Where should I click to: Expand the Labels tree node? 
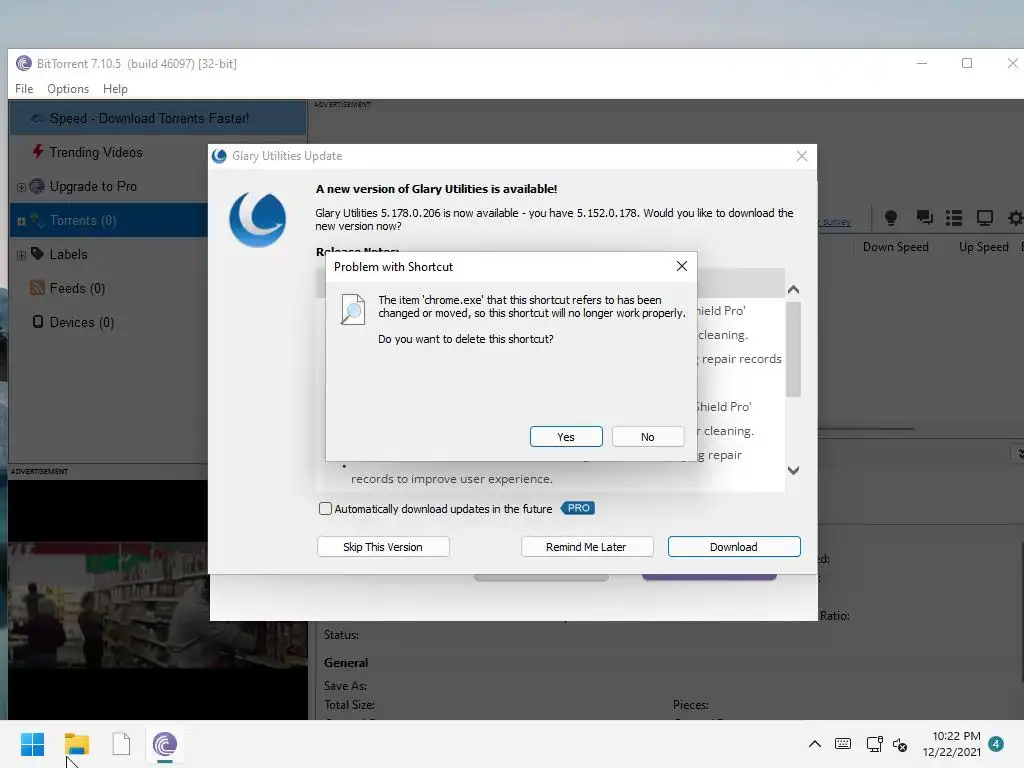point(21,255)
